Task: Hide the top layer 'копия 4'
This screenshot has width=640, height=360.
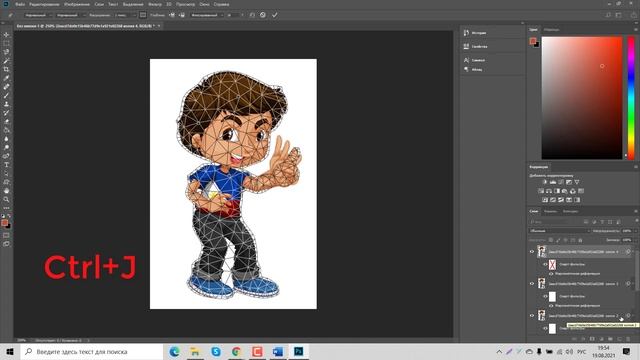Action: tap(532, 252)
